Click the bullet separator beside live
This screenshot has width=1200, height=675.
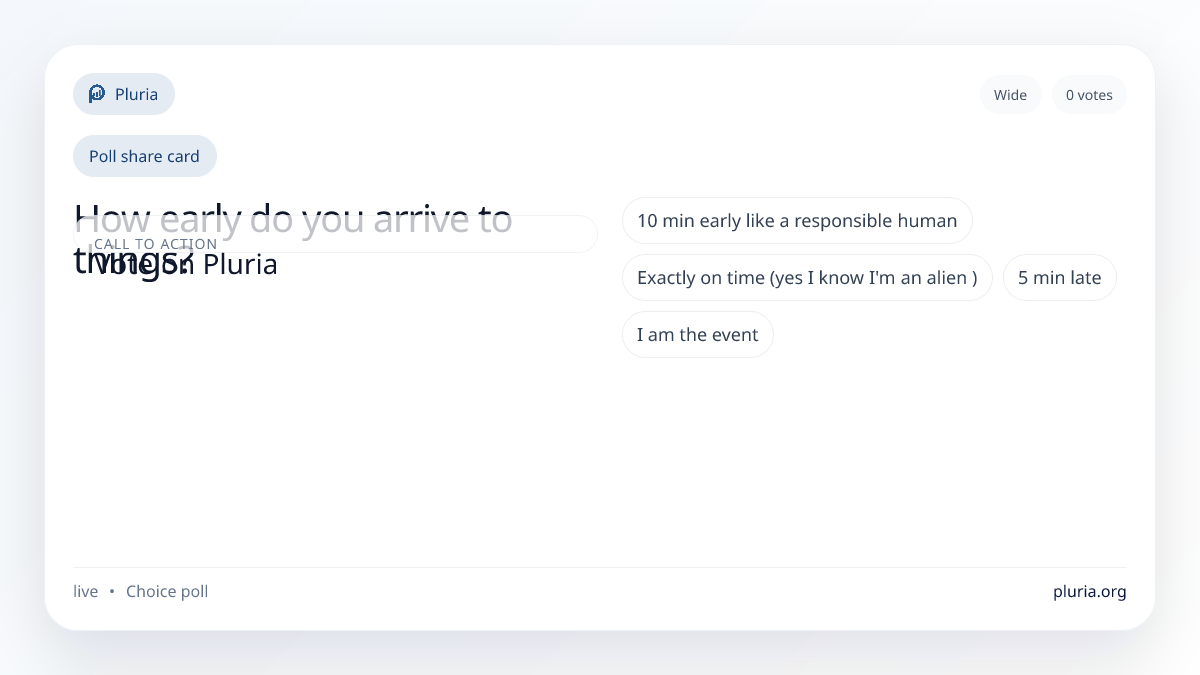coord(112,591)
